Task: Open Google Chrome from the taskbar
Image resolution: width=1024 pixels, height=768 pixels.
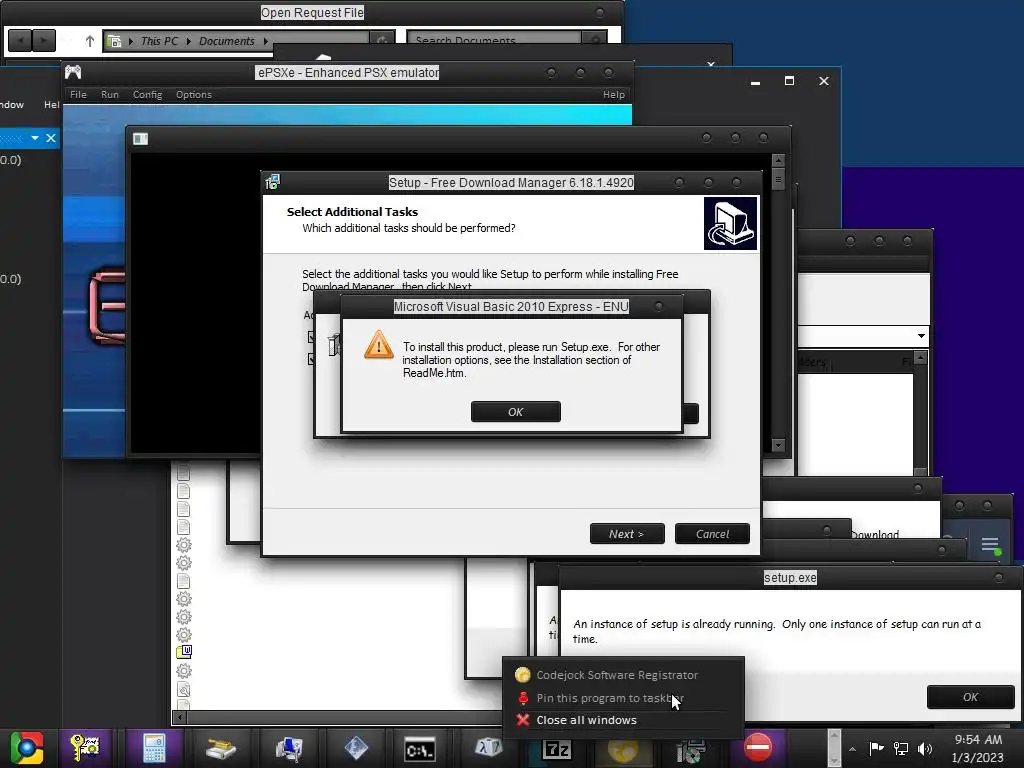Action: 26,748
